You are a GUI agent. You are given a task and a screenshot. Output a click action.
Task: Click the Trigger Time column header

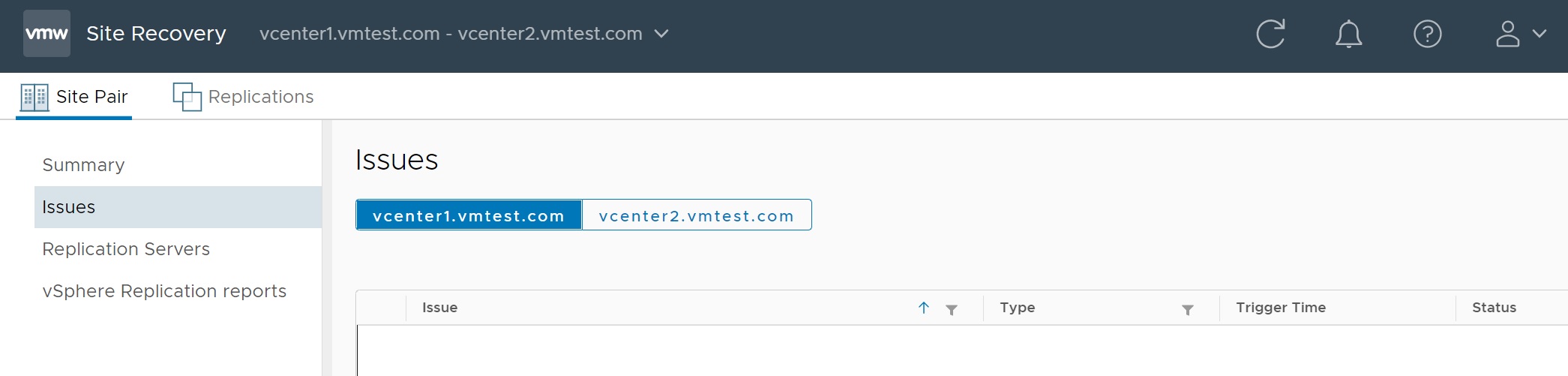click(x=1280, y=308)
